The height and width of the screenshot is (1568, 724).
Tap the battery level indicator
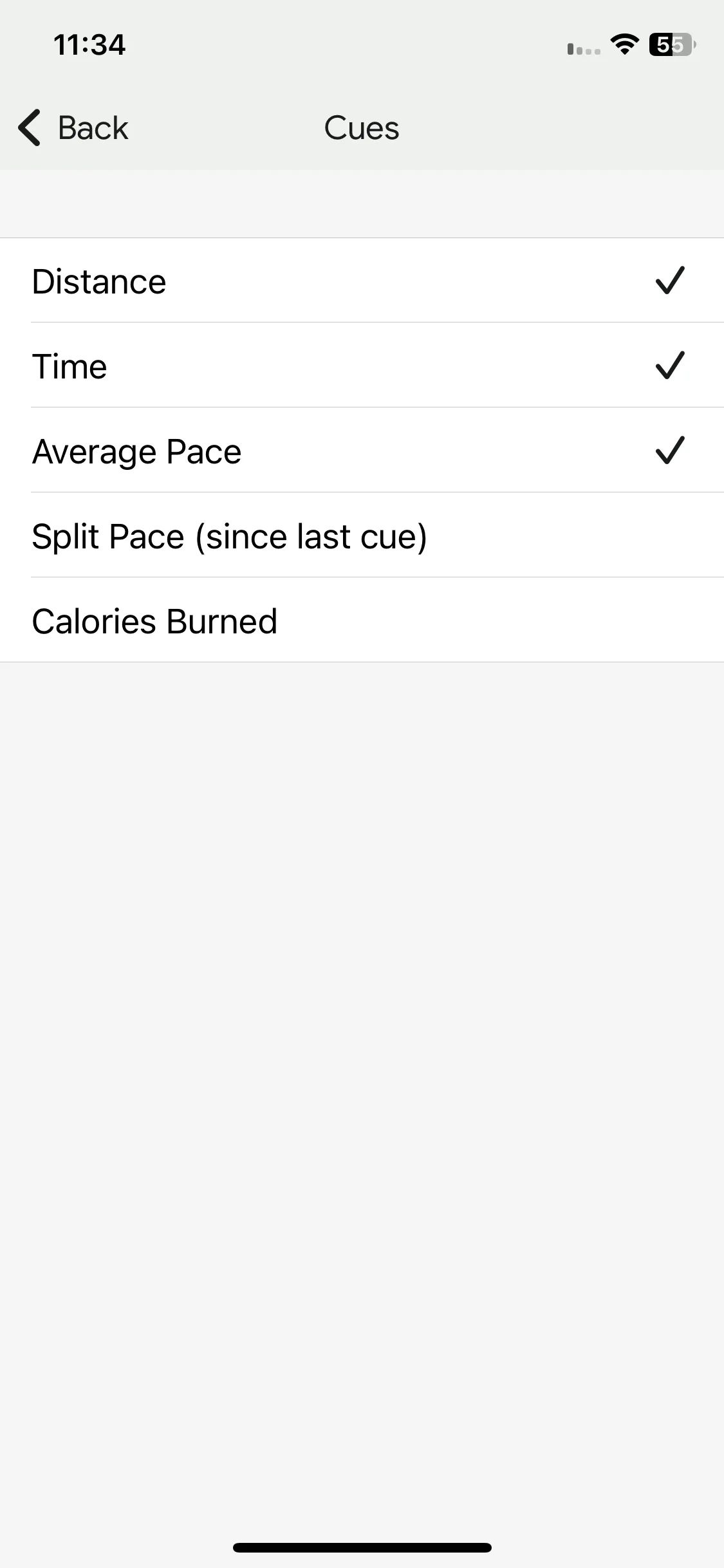(x=673, y=44)
